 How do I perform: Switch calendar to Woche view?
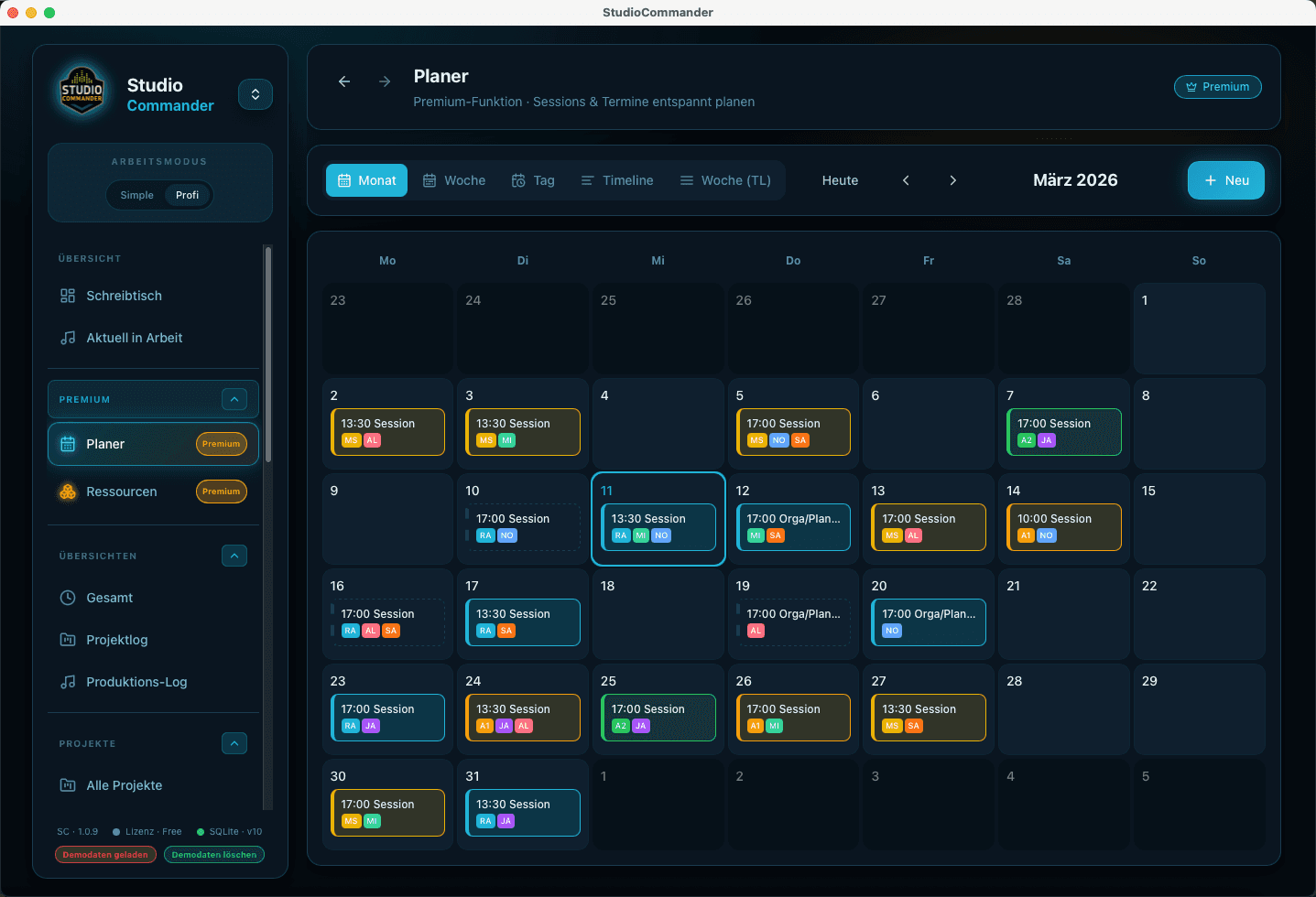pos(453,180)
